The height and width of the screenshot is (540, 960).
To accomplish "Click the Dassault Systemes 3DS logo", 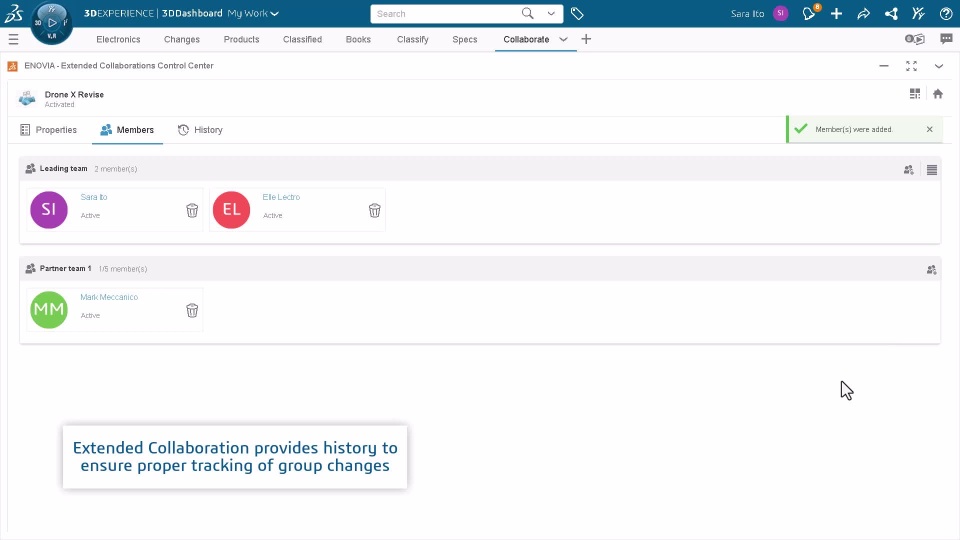I will point(13,13).
